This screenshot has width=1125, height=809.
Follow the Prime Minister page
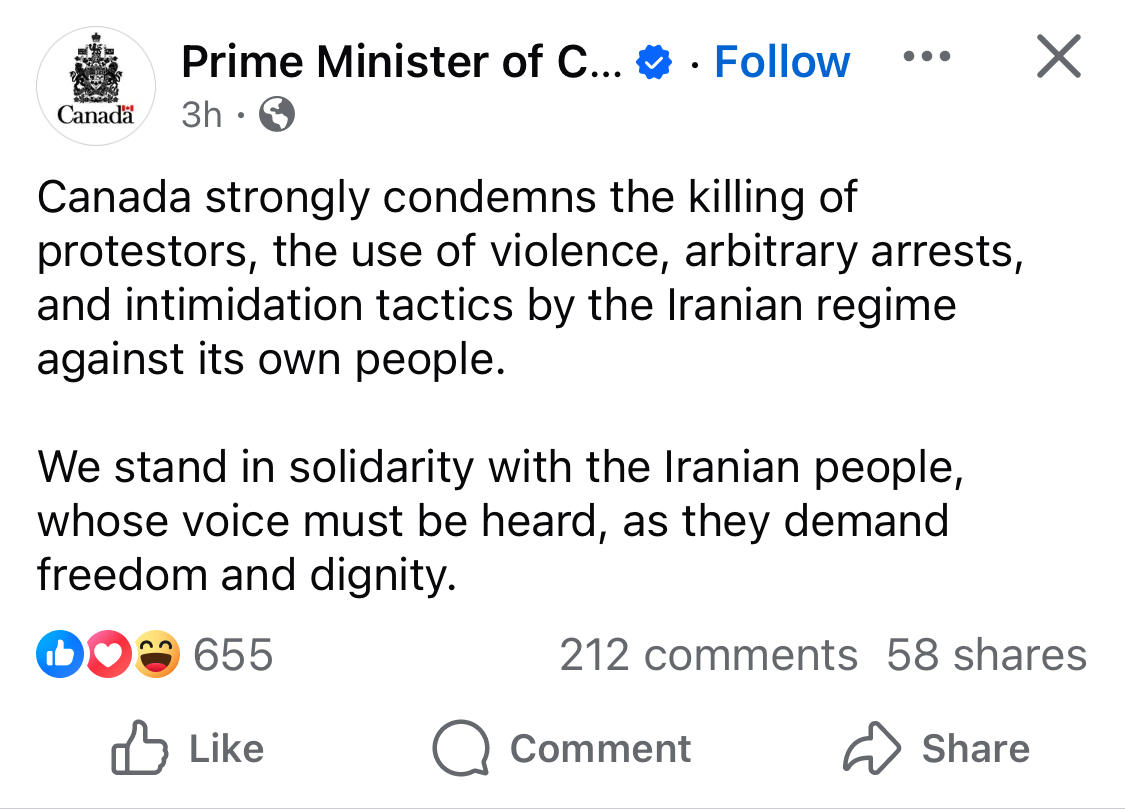tap(782, 62)
